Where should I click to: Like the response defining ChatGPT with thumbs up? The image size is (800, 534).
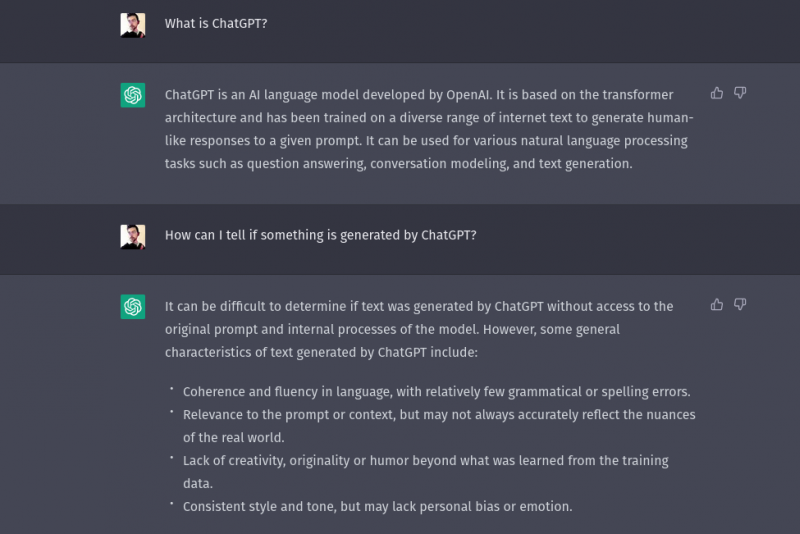coord(717,93)
